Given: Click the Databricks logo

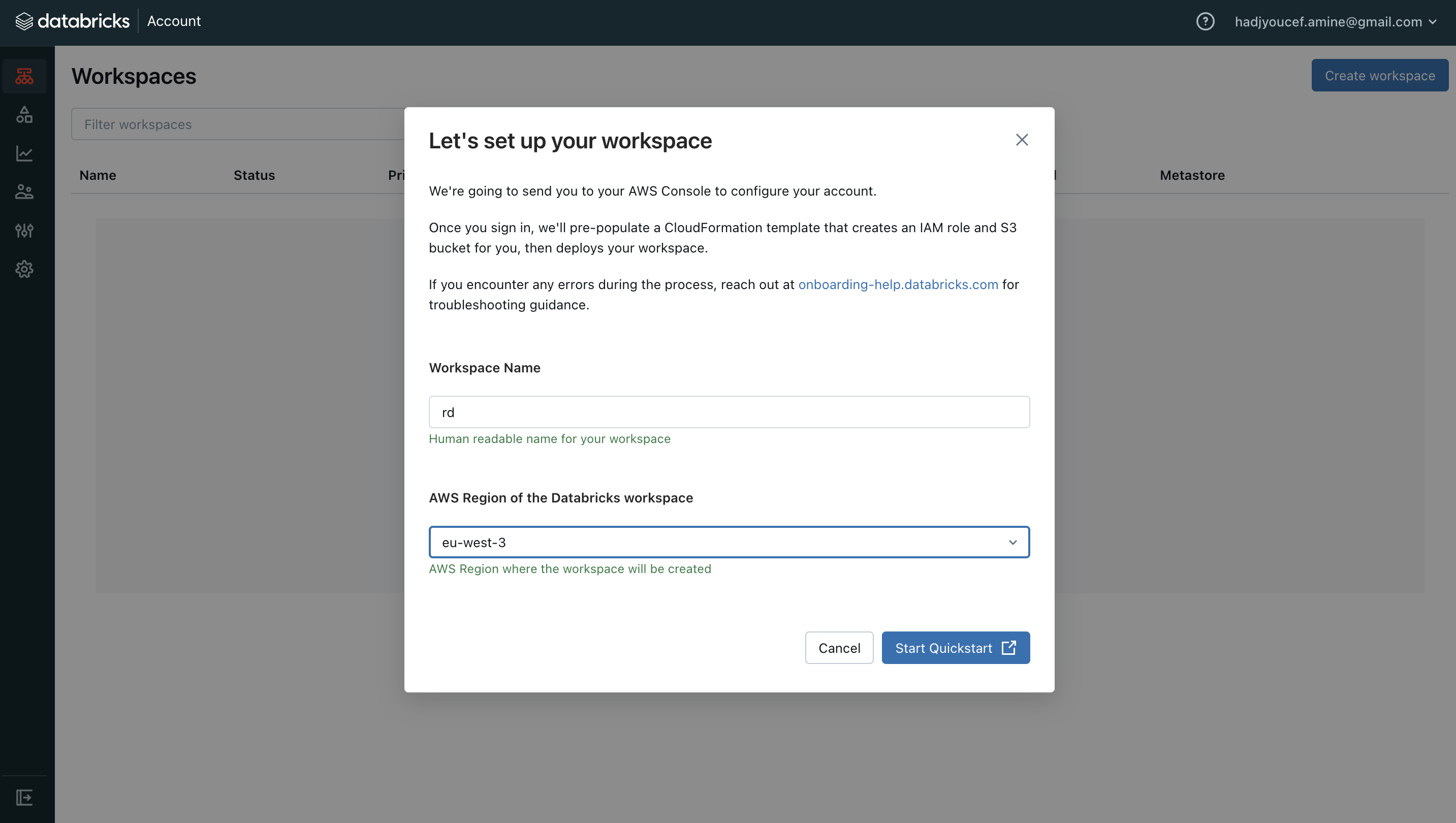Looking at the screenshot, I should point(72,21).
